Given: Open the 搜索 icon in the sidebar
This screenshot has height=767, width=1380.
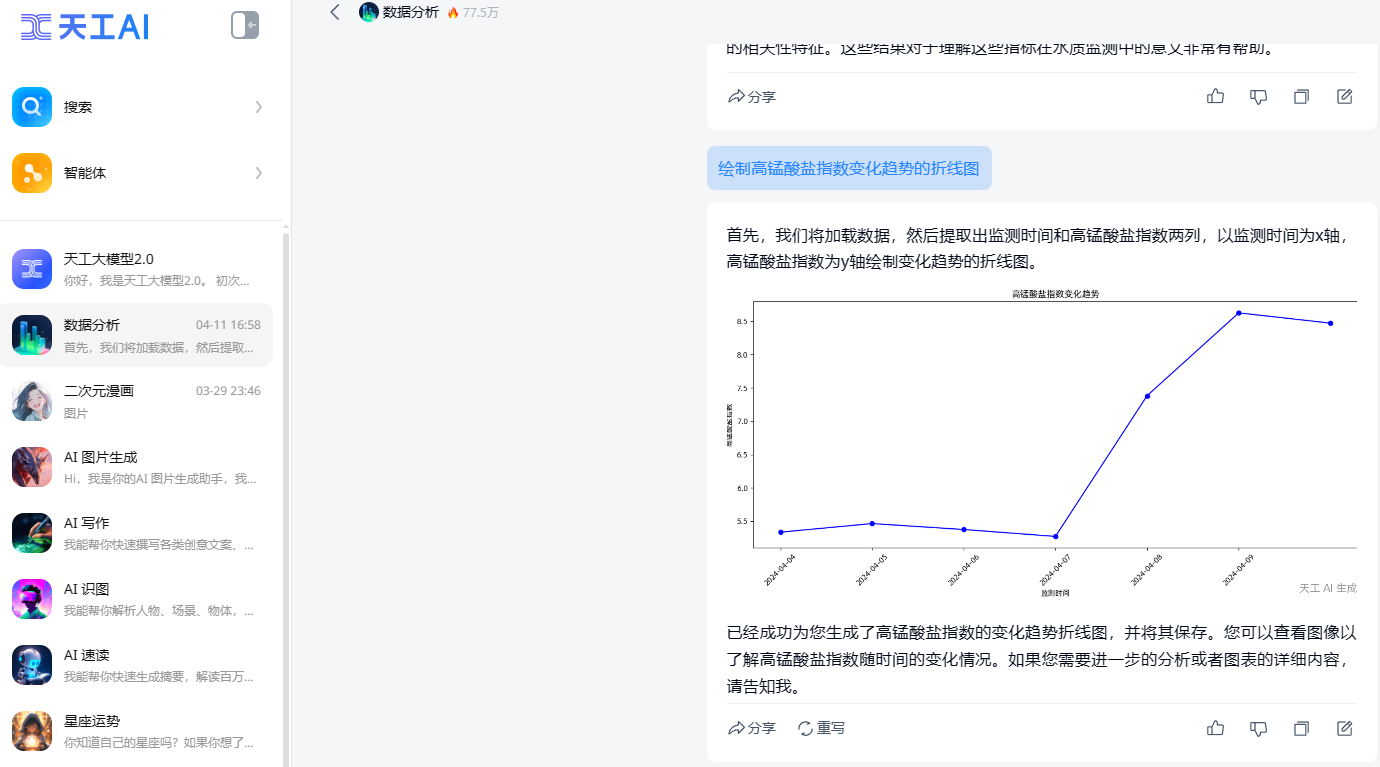Looking at the screenshot, I should 32,107.
